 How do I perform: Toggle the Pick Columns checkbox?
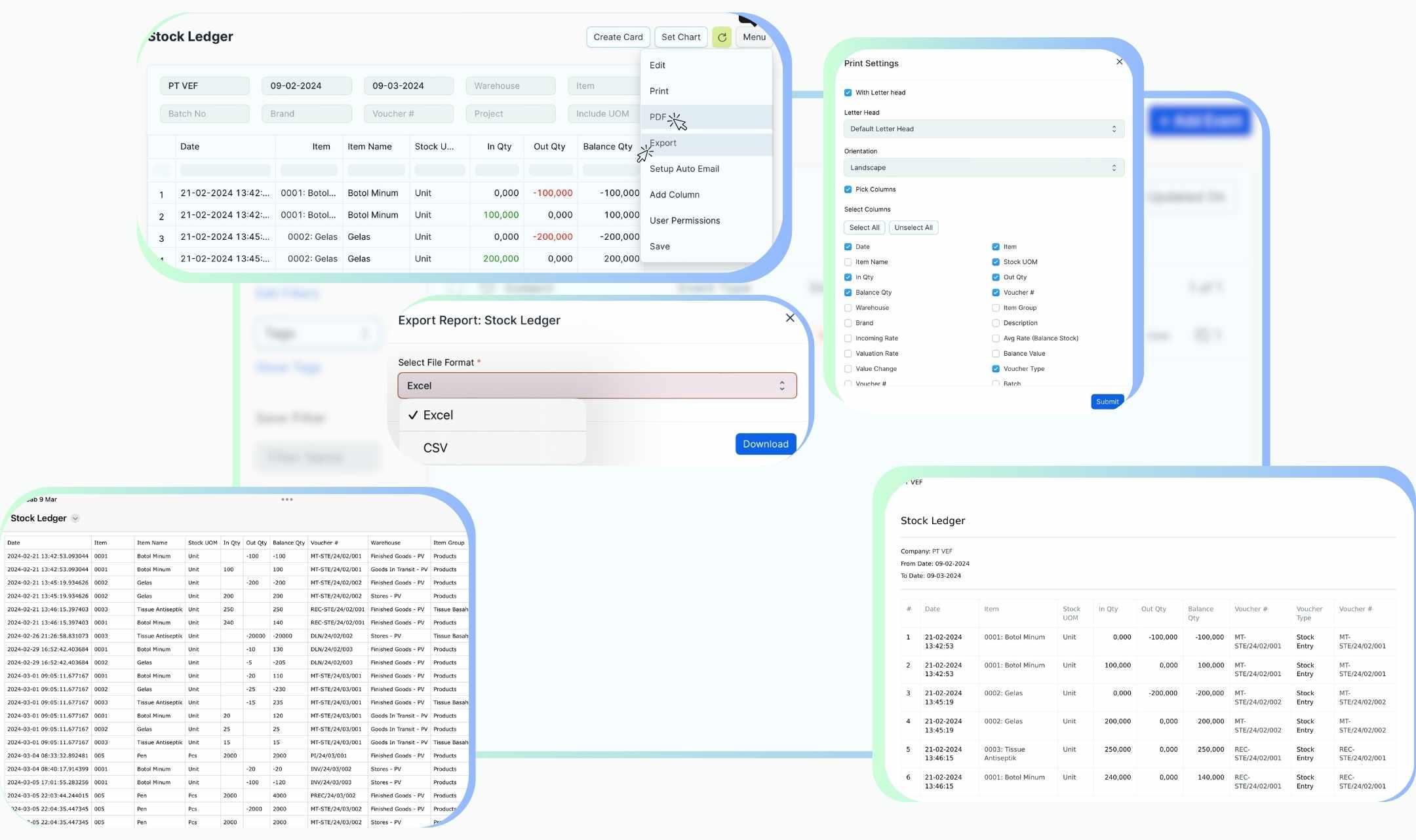click(x=848, y=189)
